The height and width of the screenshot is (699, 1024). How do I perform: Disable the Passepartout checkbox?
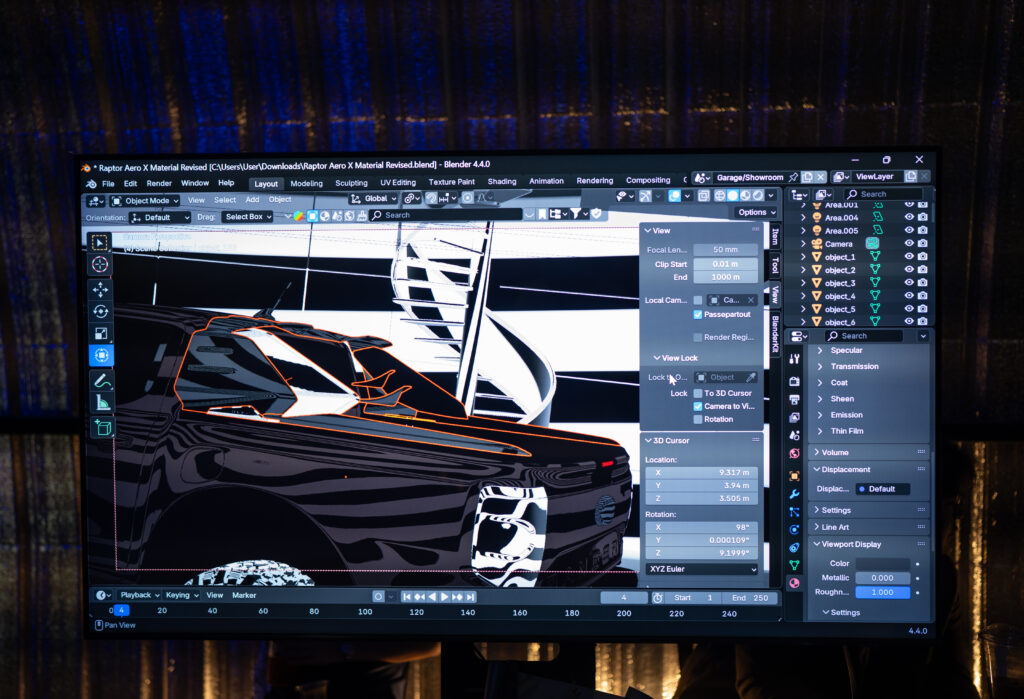(698, 314)
